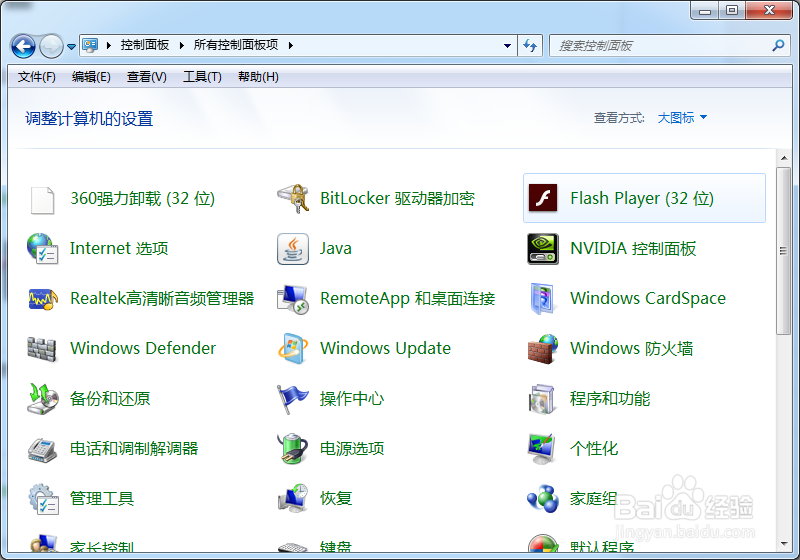Click the 控制面板 breadcrumb
Viewport: 800px width, 560px height.
[x=145, y=45]
